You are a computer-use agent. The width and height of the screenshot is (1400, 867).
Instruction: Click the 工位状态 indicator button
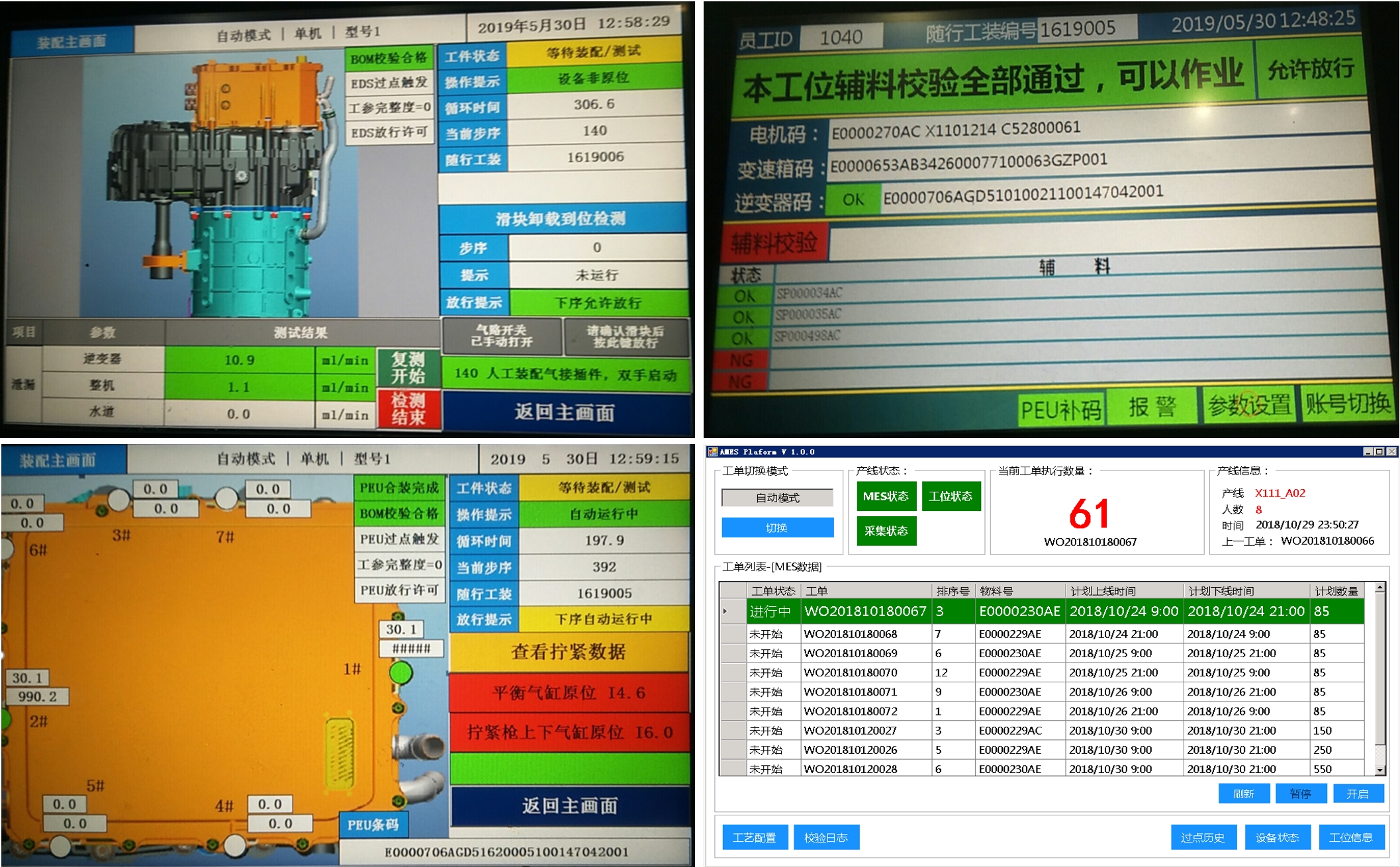(951, 496)
